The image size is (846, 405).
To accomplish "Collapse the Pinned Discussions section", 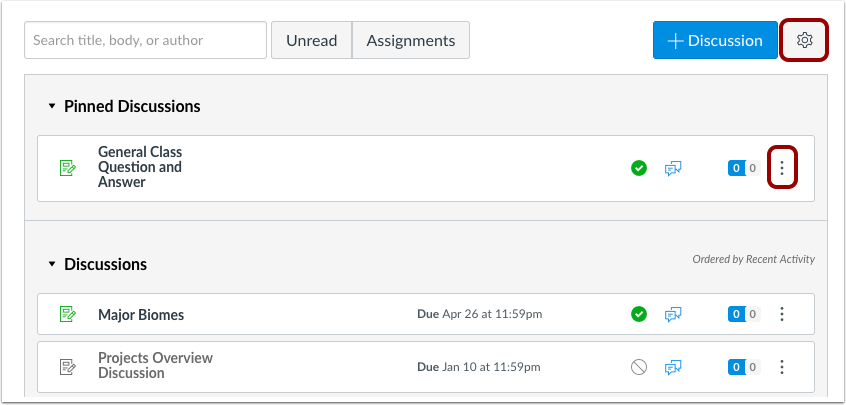I will [x=52, y=106].
